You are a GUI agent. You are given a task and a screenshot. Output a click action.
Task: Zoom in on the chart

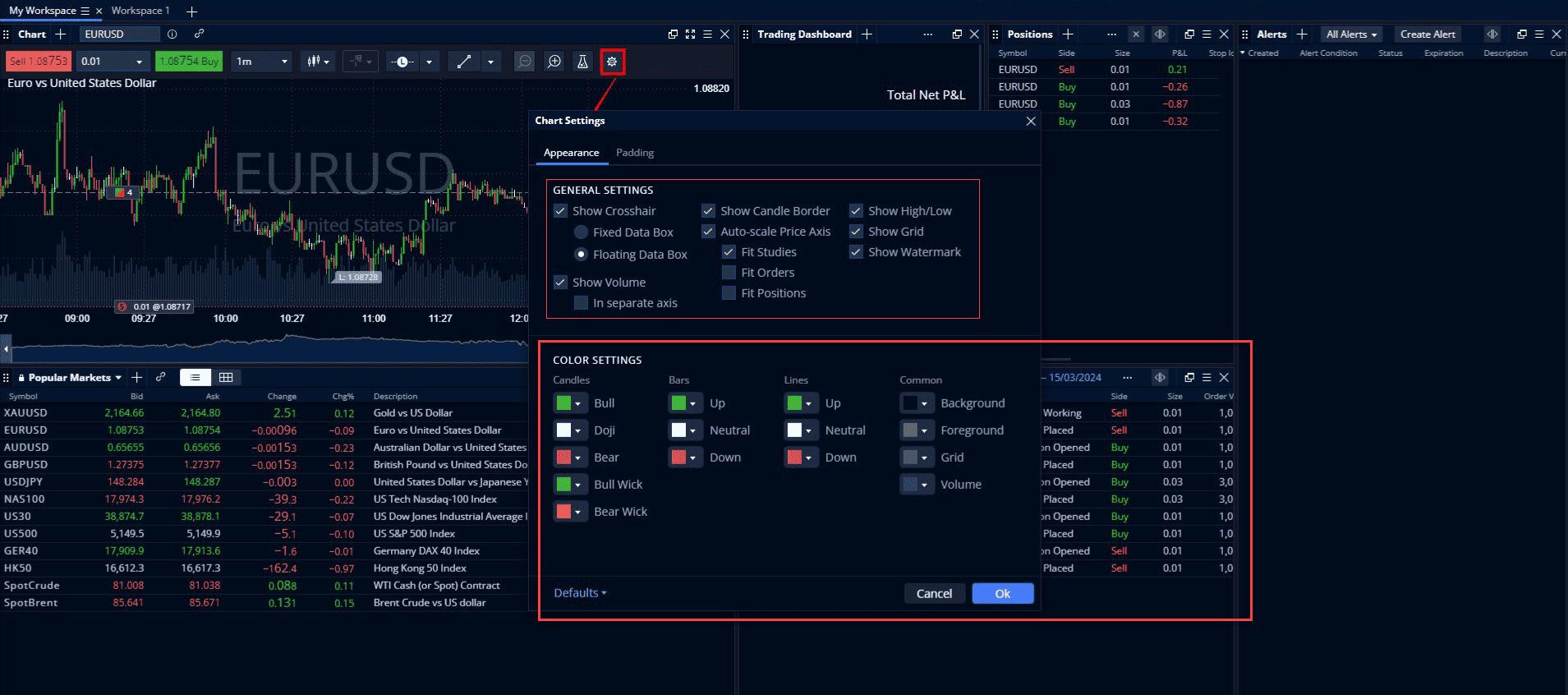[x=554, y=62]
